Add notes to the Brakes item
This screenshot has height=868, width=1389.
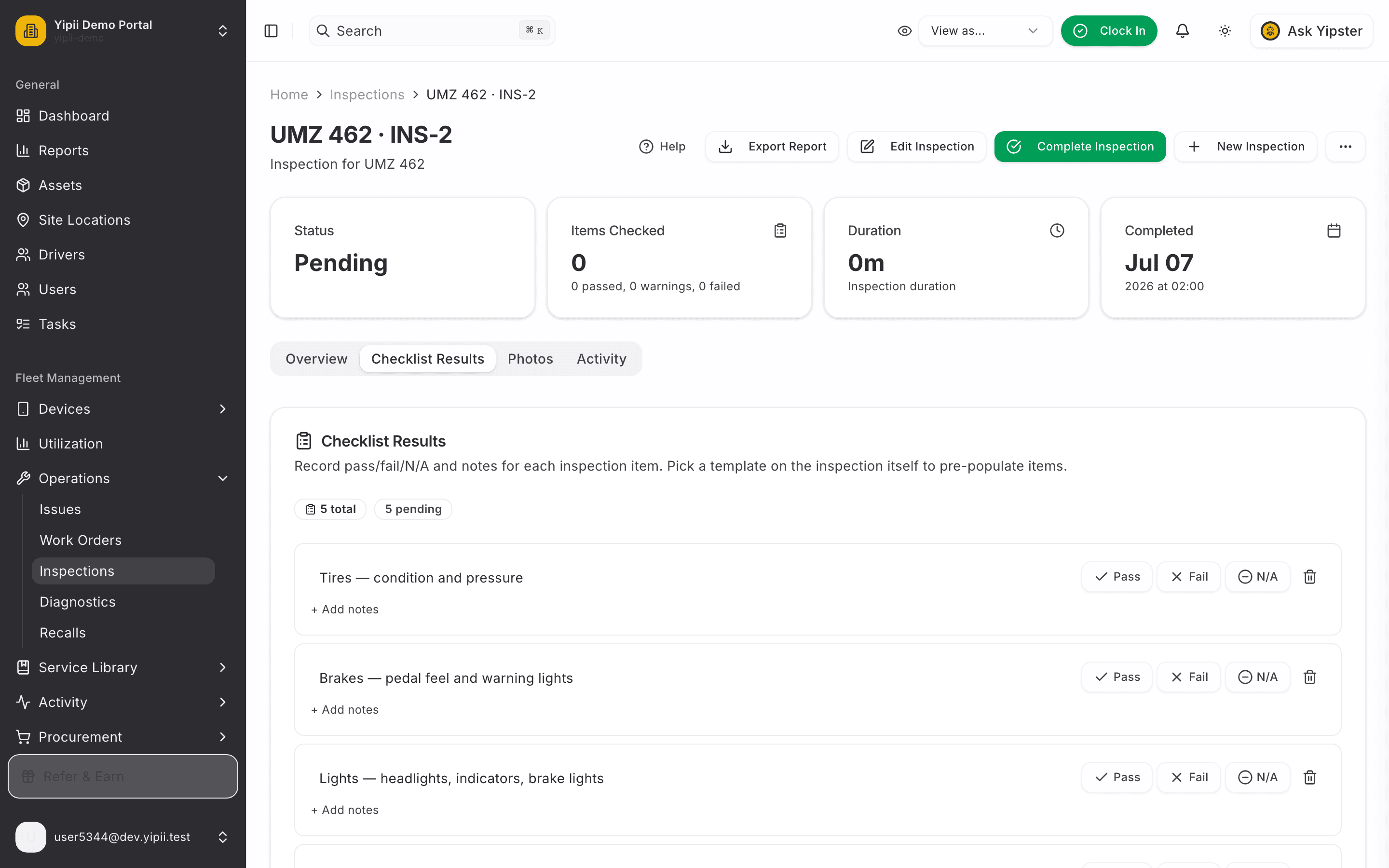coord(345,710)
